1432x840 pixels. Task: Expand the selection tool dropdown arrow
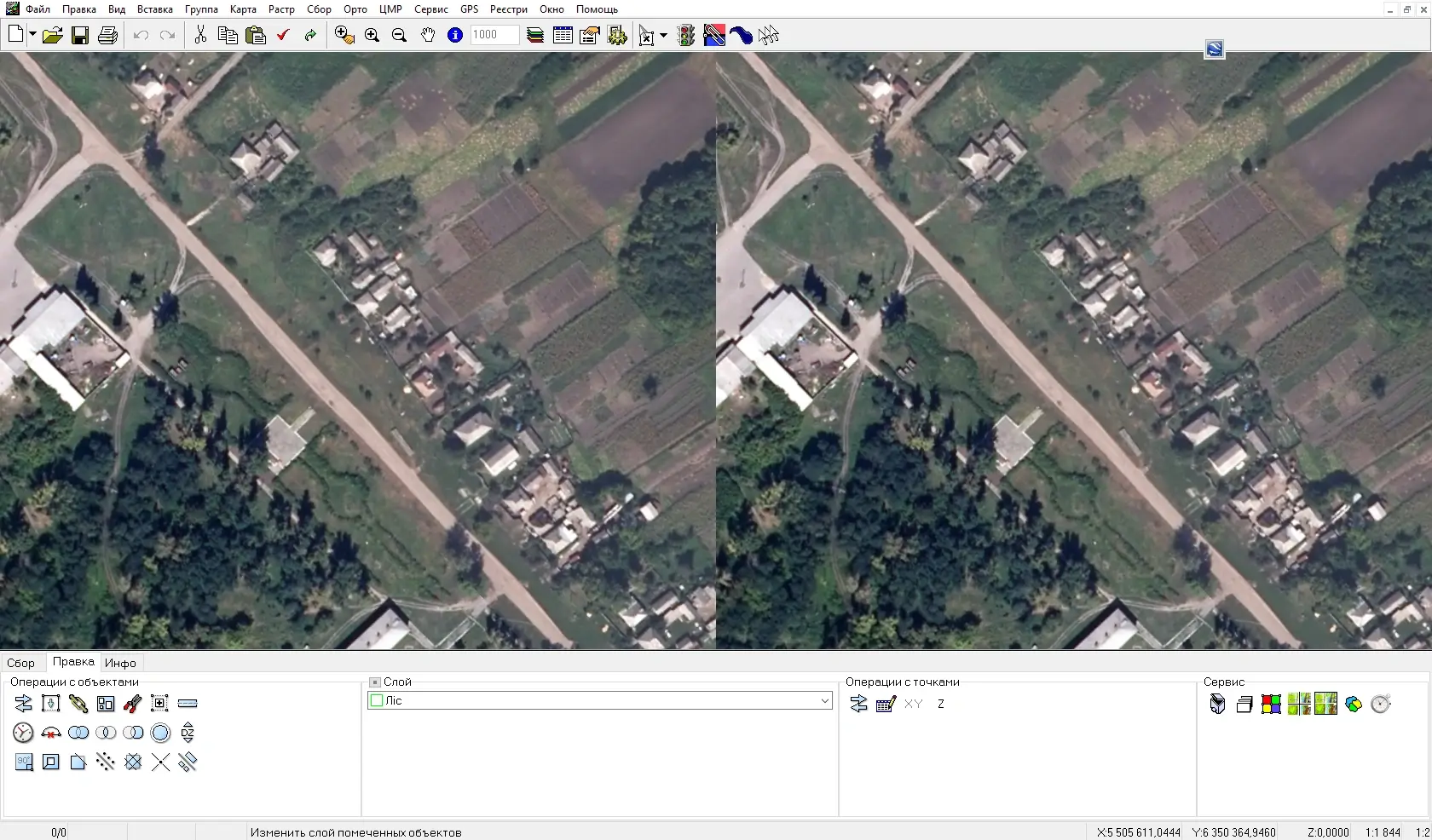click(x=663, y=36)
